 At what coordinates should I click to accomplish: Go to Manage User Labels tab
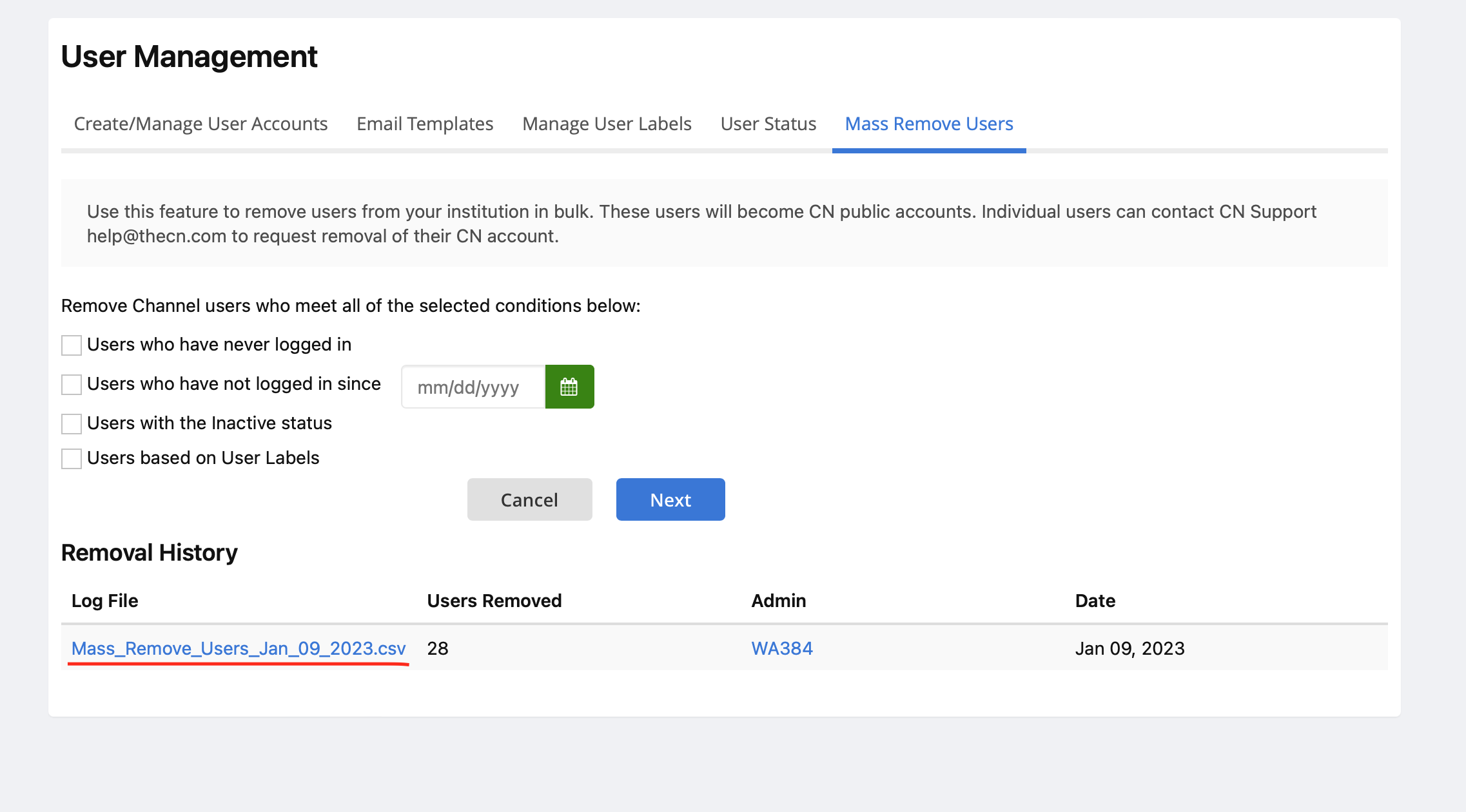coord(607,124)
